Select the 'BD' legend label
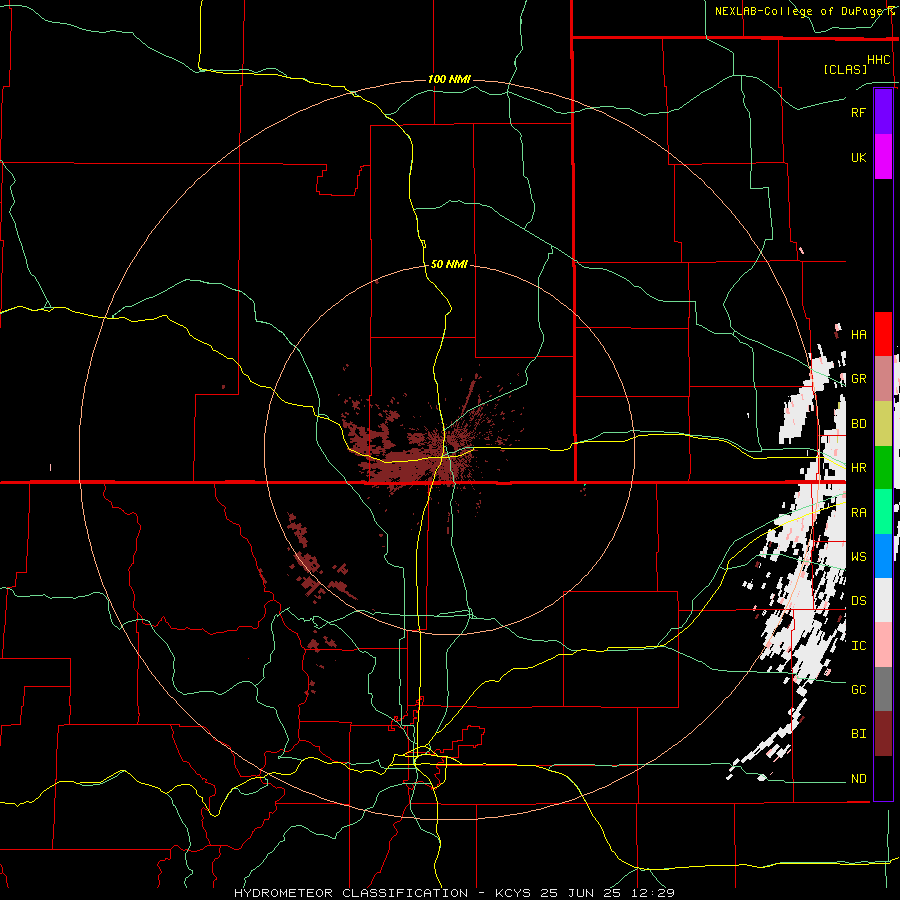The image size is (900, 900). (x=858, y=424)
